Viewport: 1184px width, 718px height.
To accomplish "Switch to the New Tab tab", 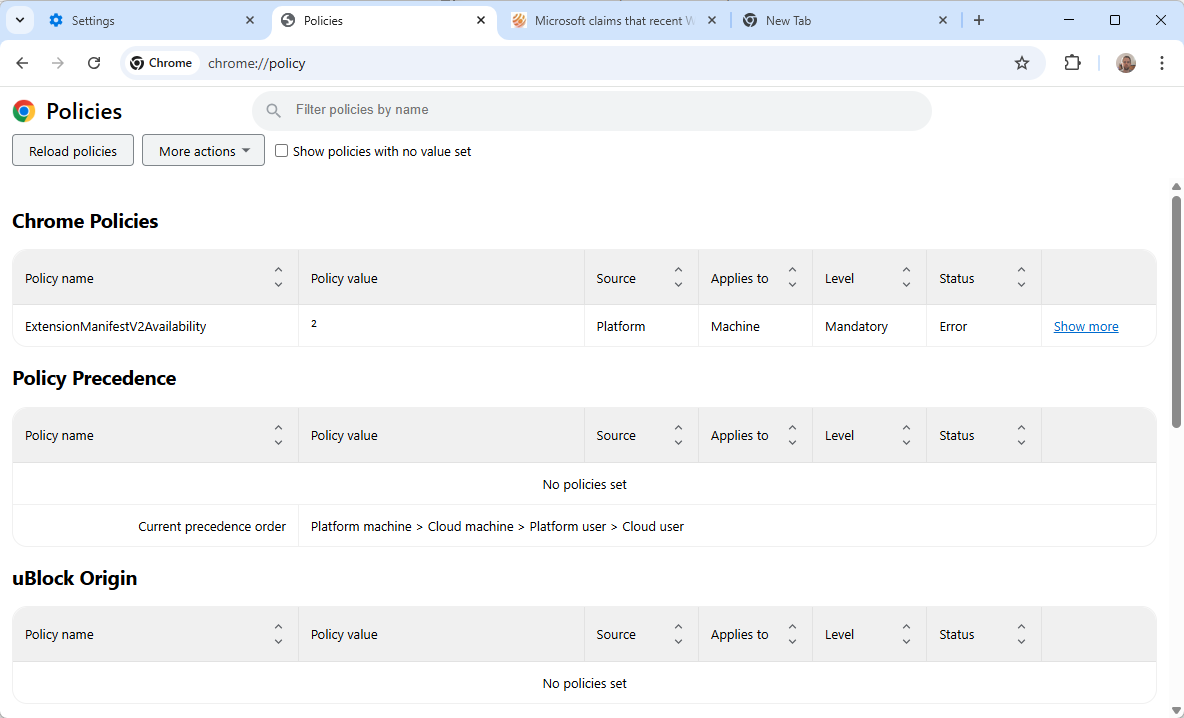I will [846, 20].
